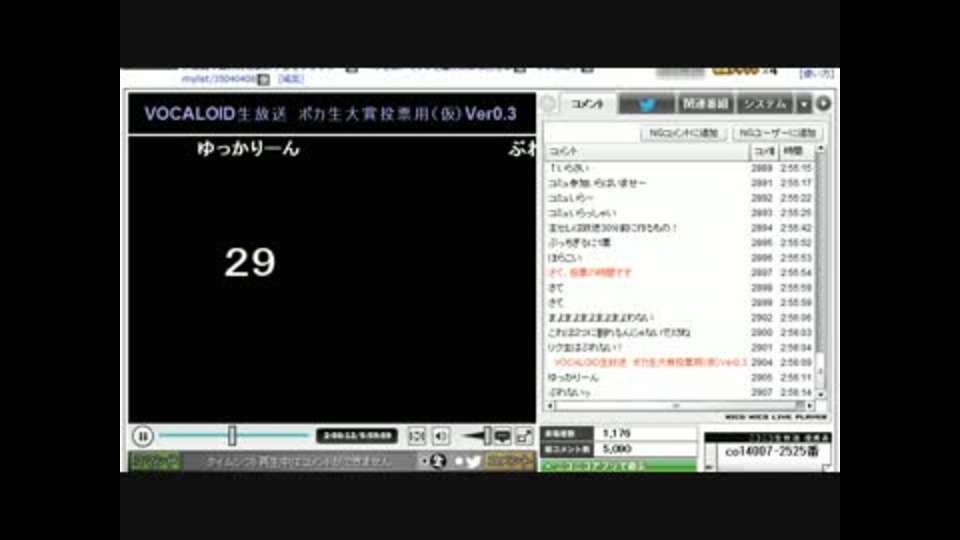Click the NGユーザーに追加 button
Image resolution: width=960 pixels, height=540 pixels.
pyautogui.click(x=778, y=133)
